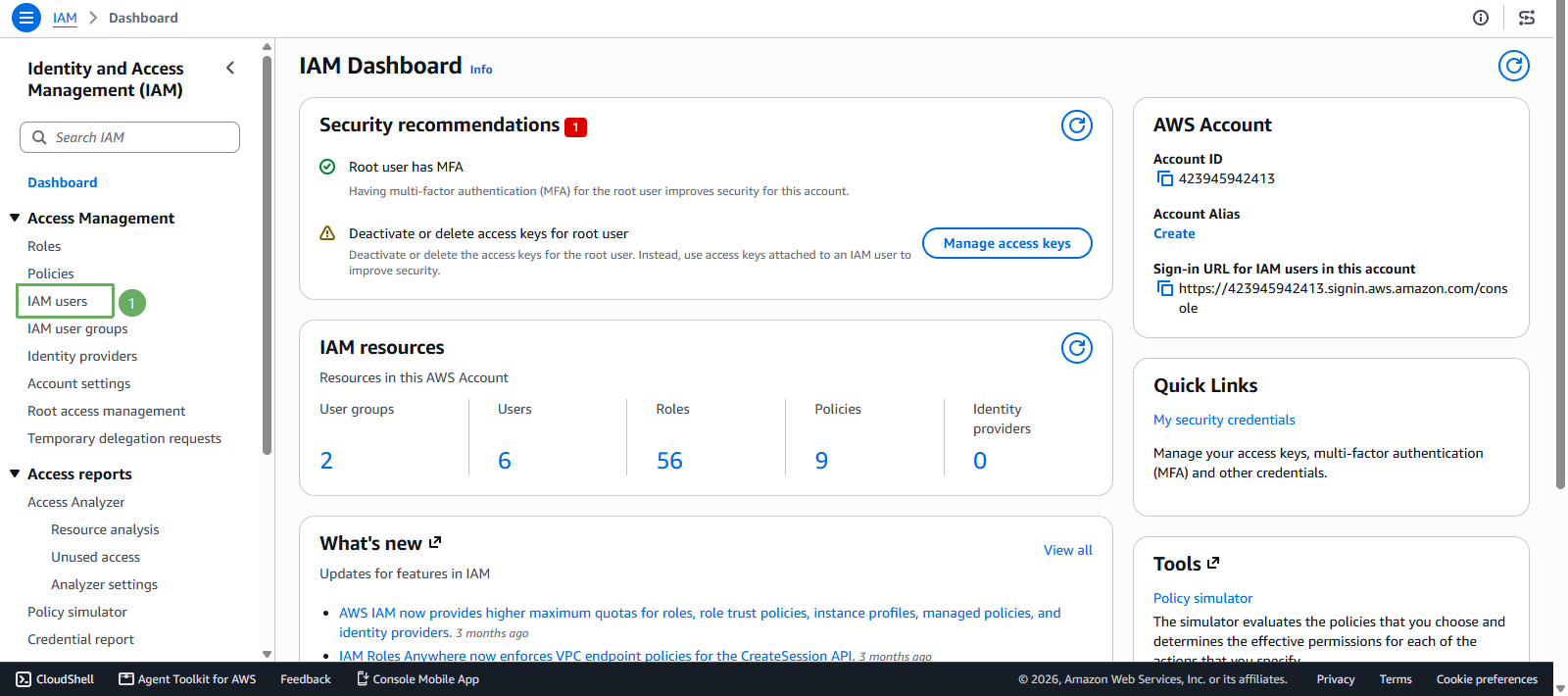This screenshot has height=696, width=1568.
Task: Click the Manage access keys button
Action: pos(1007,243)
